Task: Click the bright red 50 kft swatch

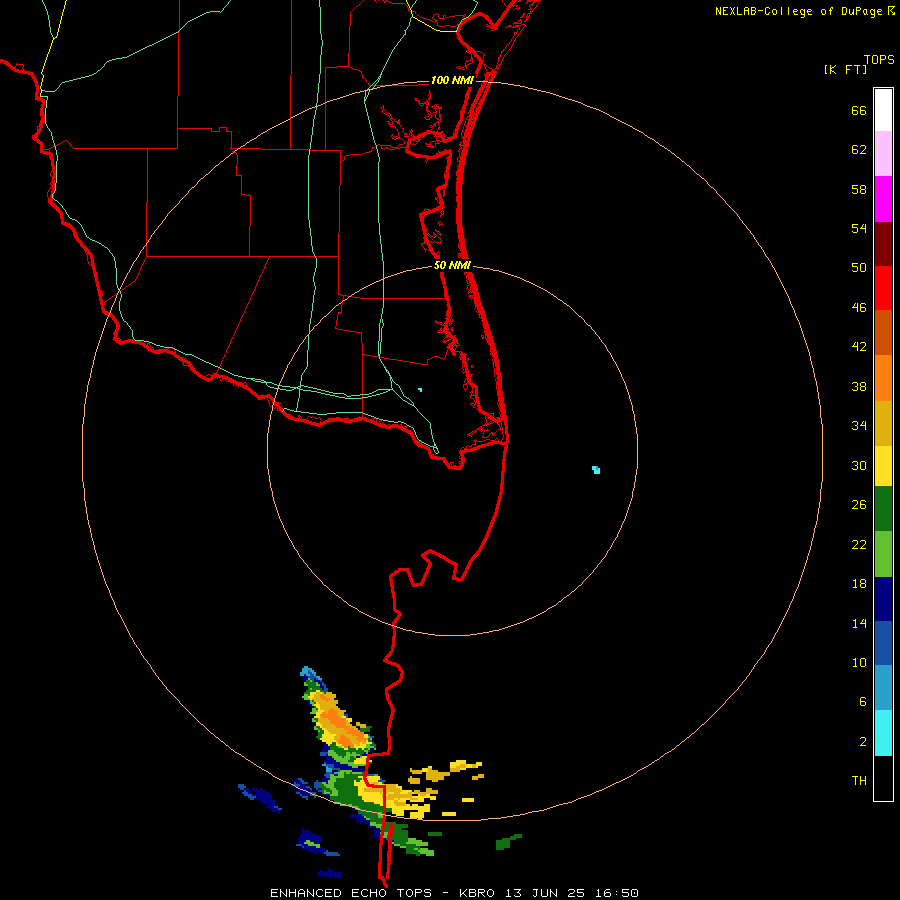Action: (883, 288)
